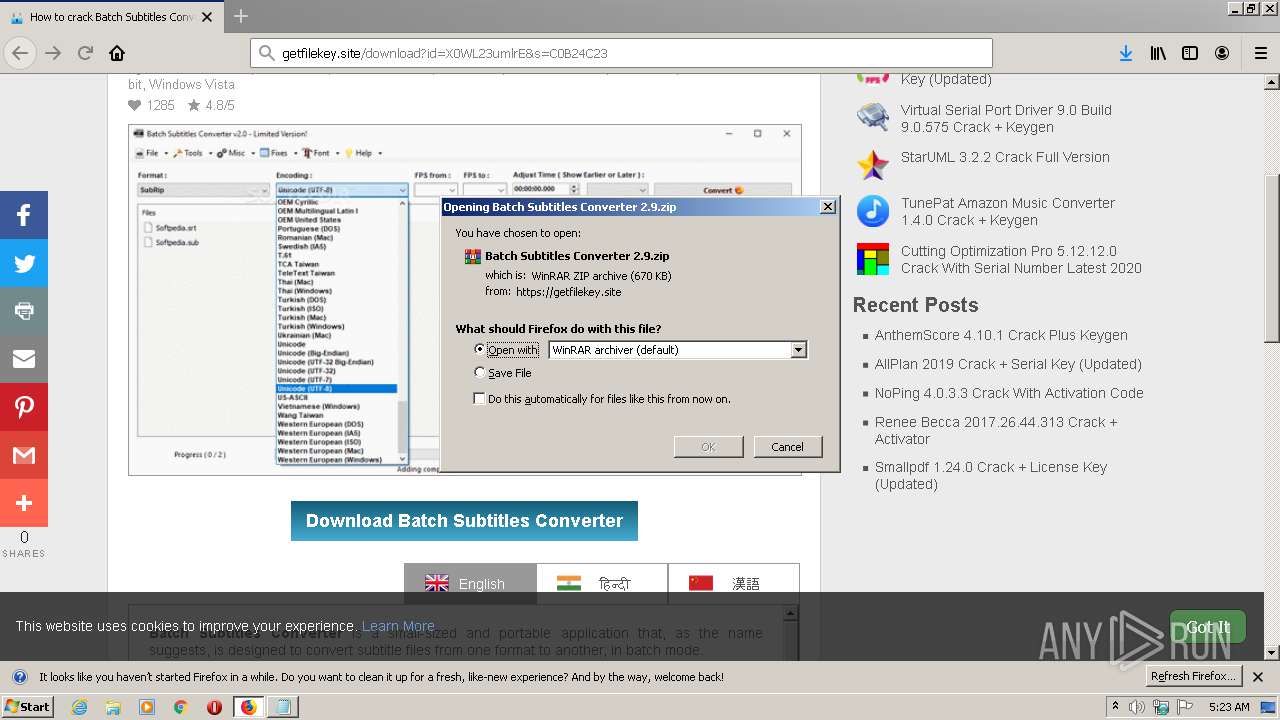Open TunePat Amazon Music Converter link
This screenshot has height=720, width=1280.
1007,211
